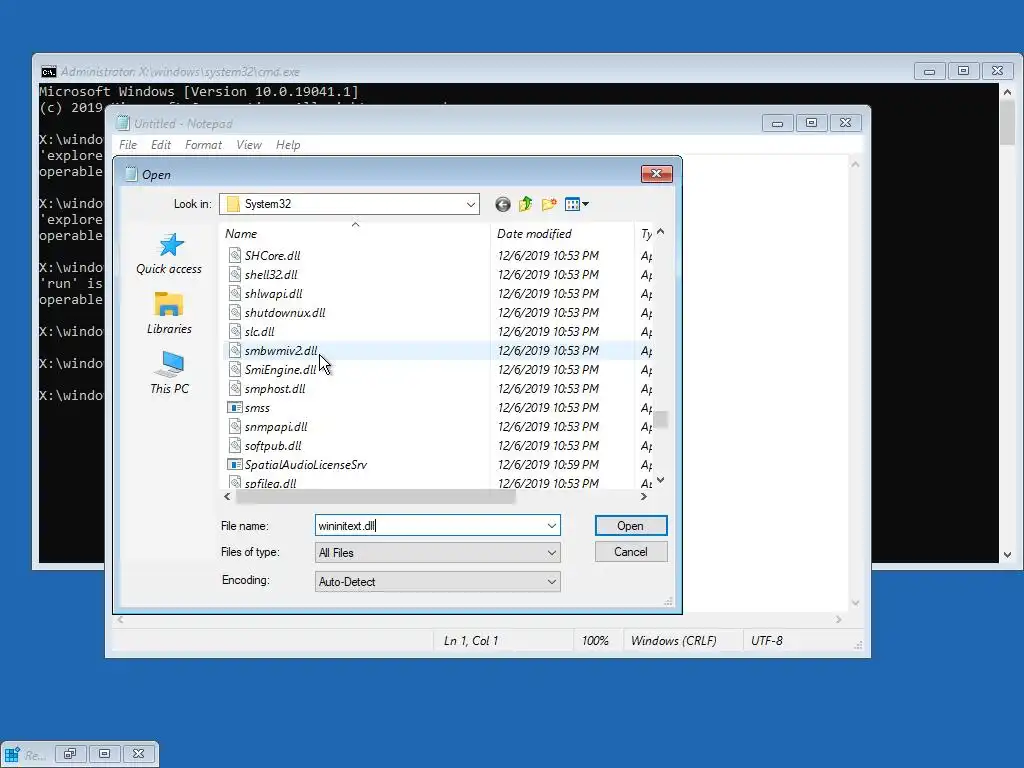Screen dimensions: 1024x768
Task: Click the snmpapi.dll file icon
Action: [x=234, y=426]
